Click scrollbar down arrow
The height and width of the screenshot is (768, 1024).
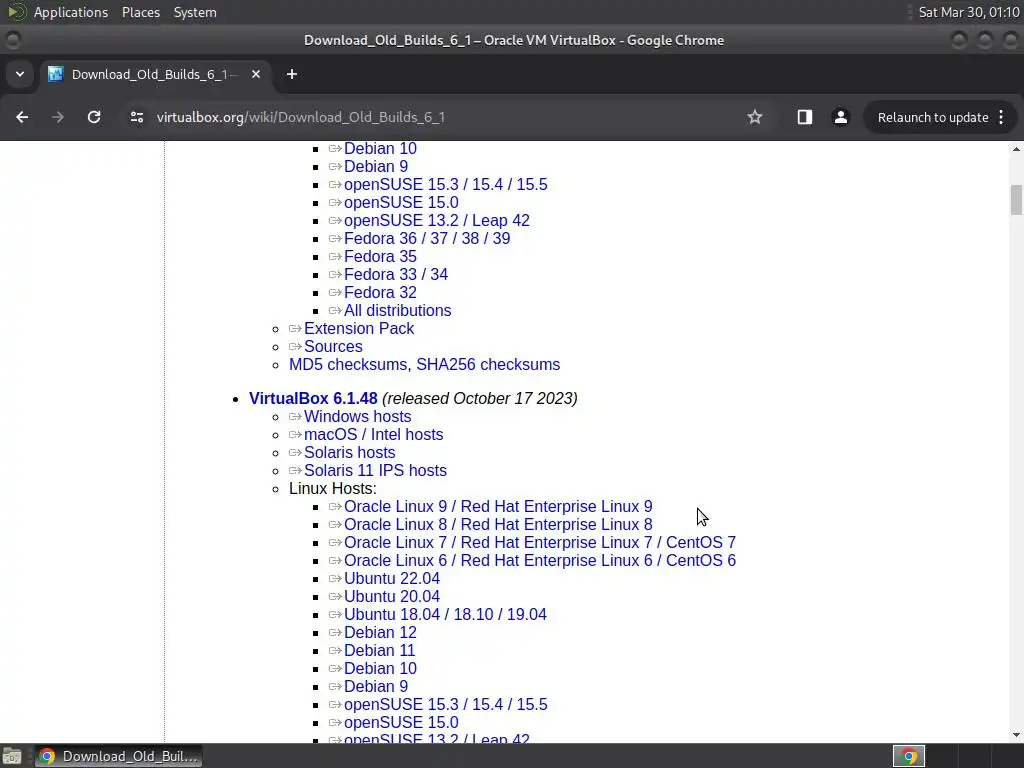coord(1016,735)
